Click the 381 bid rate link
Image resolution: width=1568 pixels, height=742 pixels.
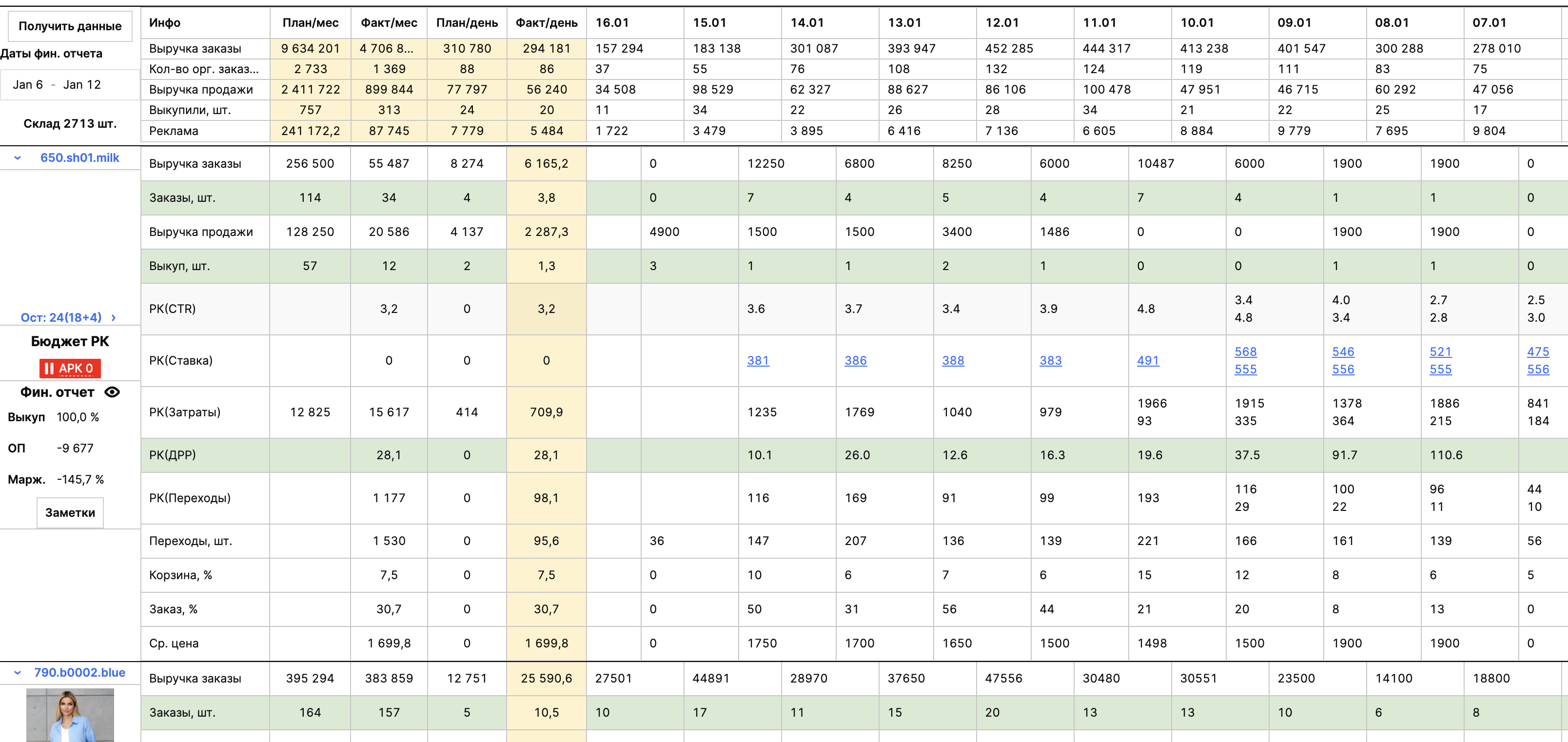click(x=758, y=360)
